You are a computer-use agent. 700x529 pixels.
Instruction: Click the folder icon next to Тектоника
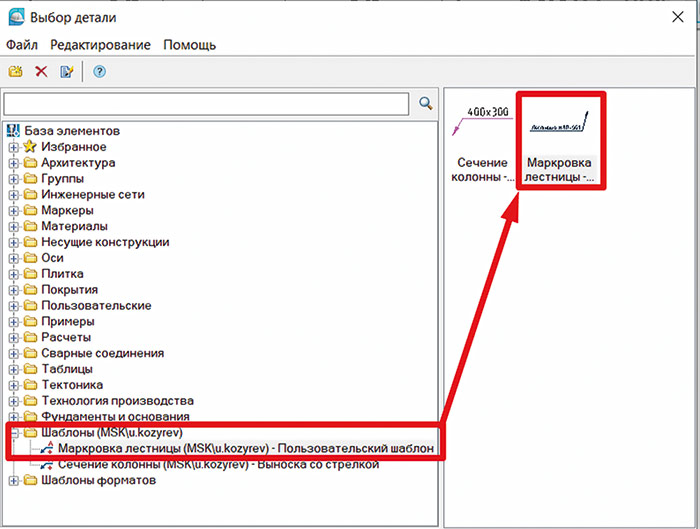[x=30, y=385]
